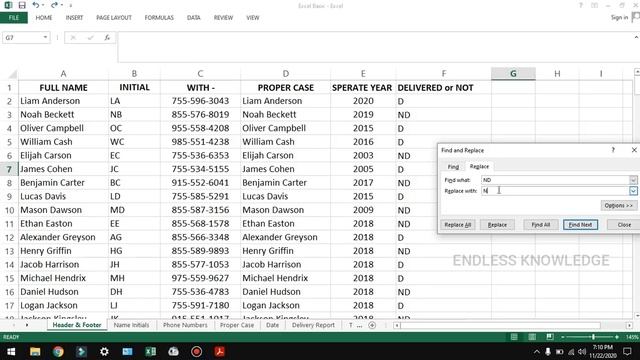Select column G header
640x360 pixels.
tap(513, 74)
